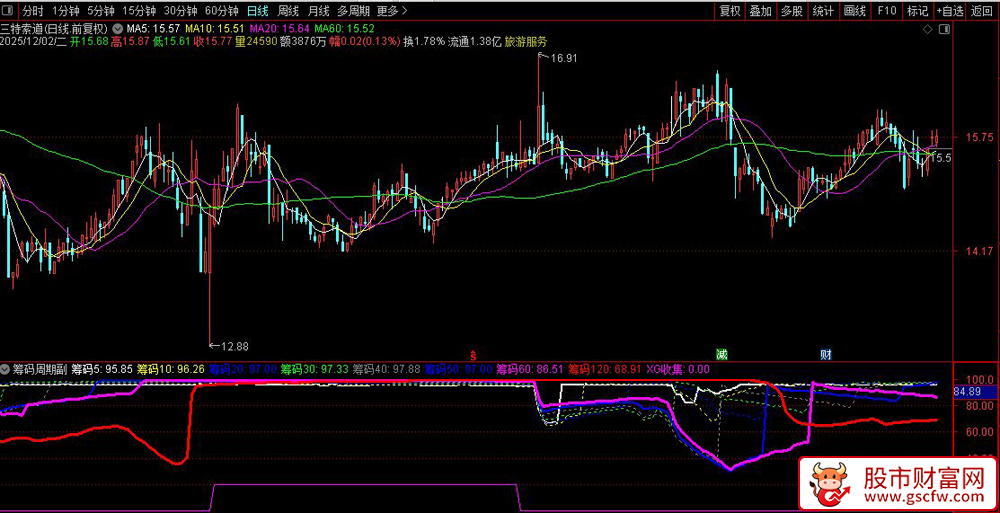Click the green 减 marker under the chart
The height and width of the screenshot is (513, 1000).
(720, 354)
